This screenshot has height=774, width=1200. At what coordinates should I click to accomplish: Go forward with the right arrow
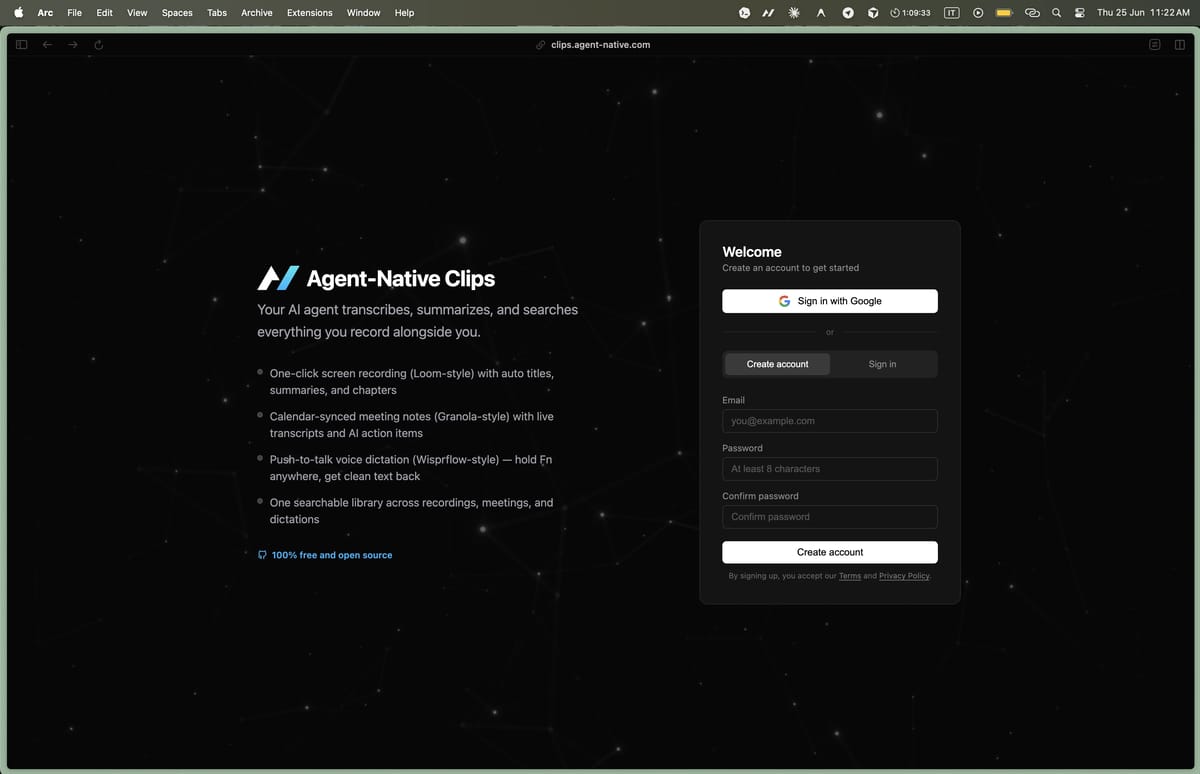pos(73,44)
